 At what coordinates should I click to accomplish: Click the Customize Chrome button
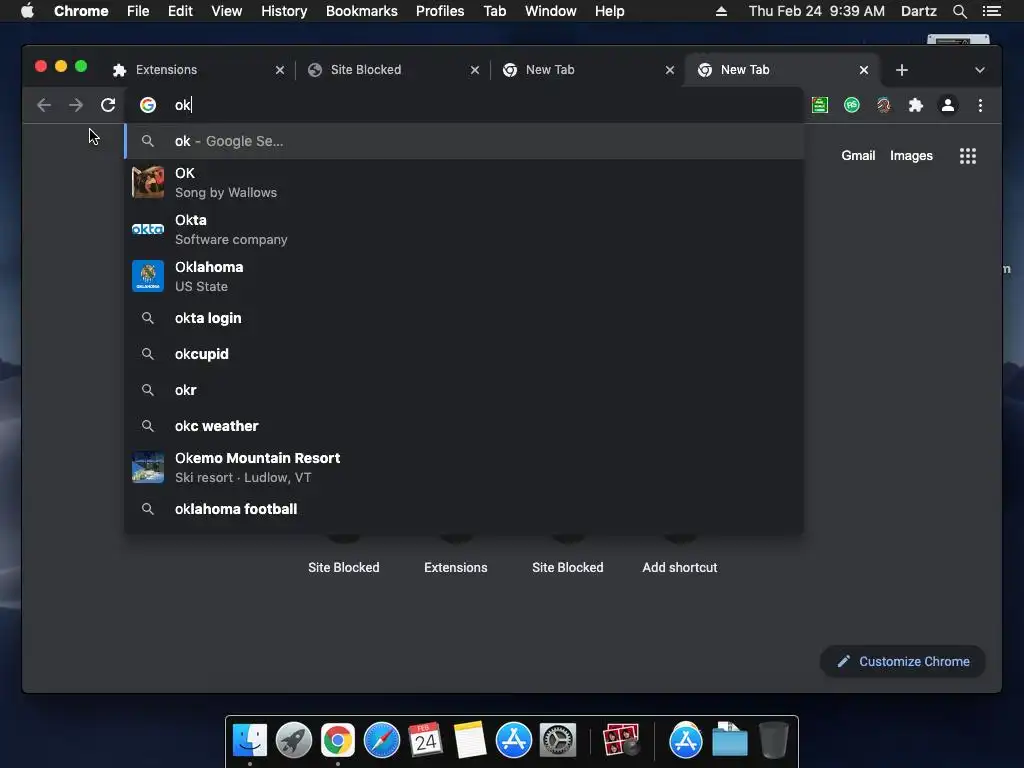pos(903,662)
